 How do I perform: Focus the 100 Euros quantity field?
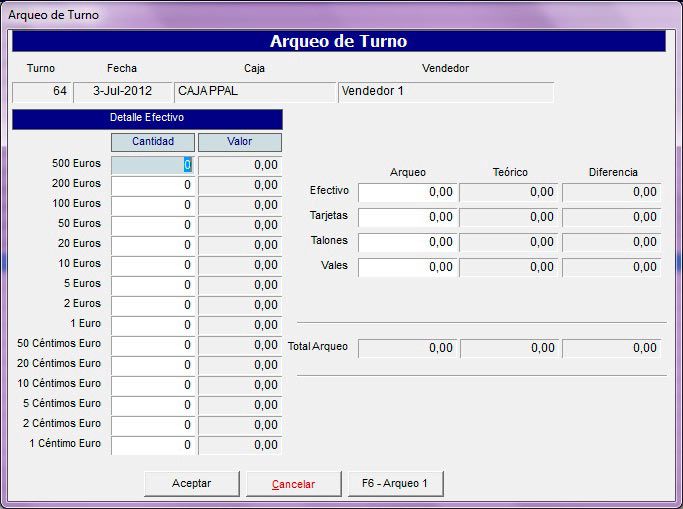[x=153, y=205]
